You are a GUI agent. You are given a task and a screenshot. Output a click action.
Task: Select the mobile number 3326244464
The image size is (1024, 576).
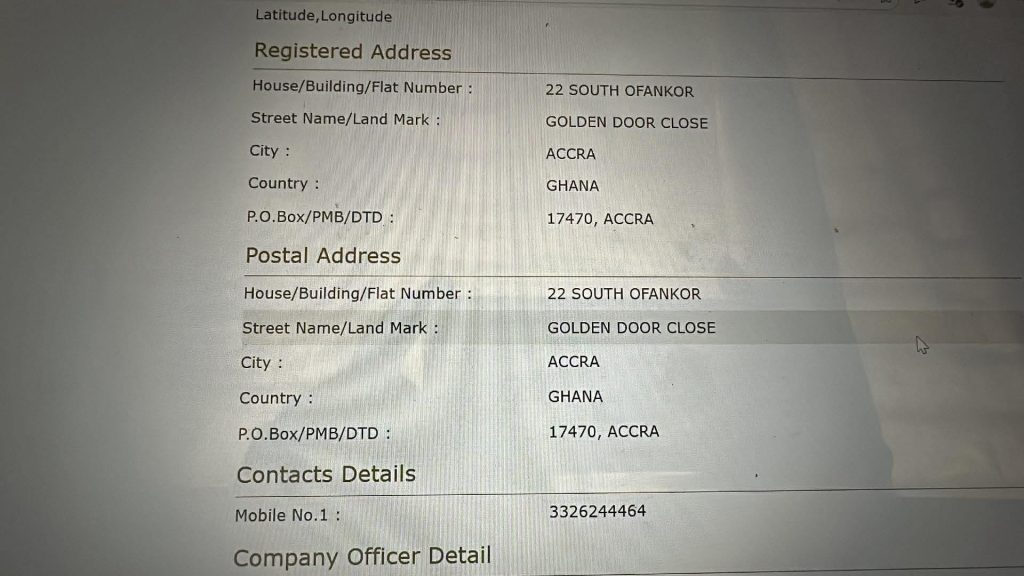(x=597, y=512)
